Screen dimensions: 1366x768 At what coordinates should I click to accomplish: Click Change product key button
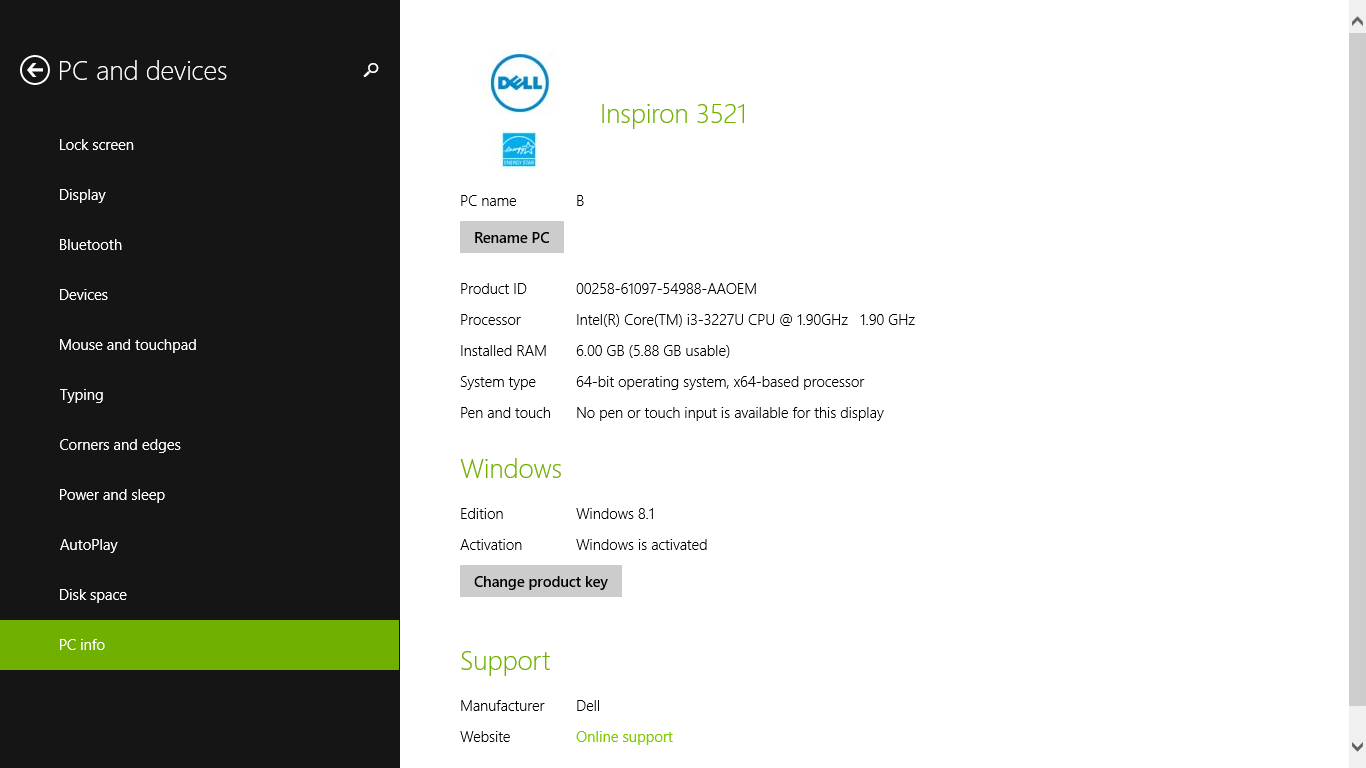541,581
